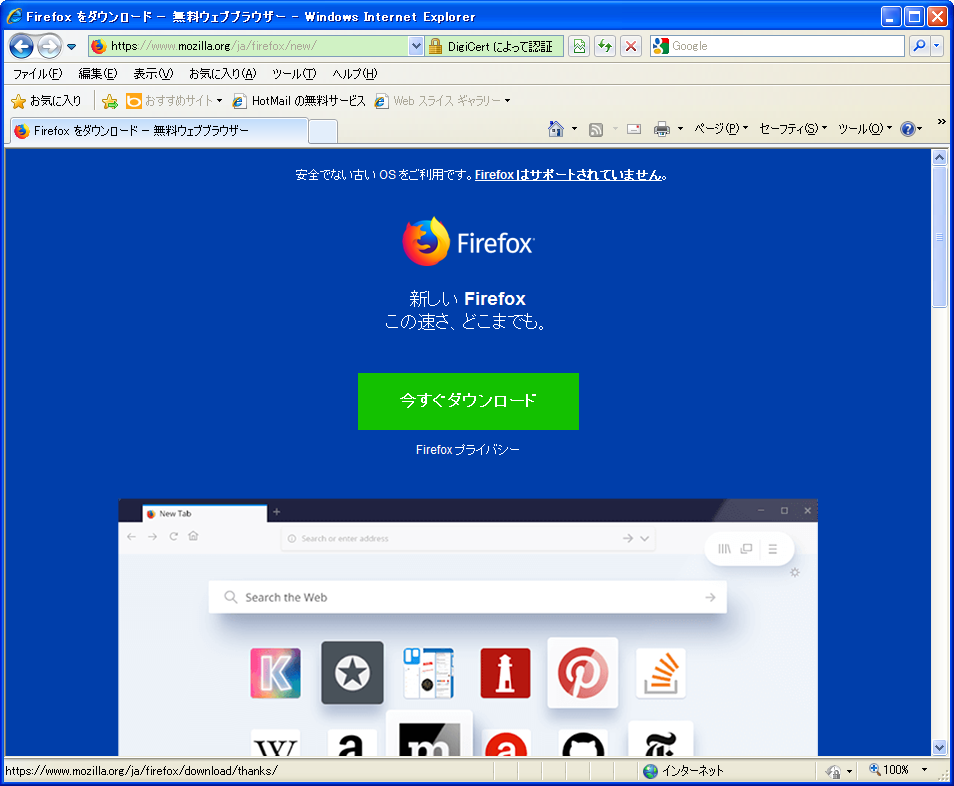The width and height of the screenshot is (954, 786).
Task: Toggle Compatibility View broken-page icon
Action: (x=579, y=46)
